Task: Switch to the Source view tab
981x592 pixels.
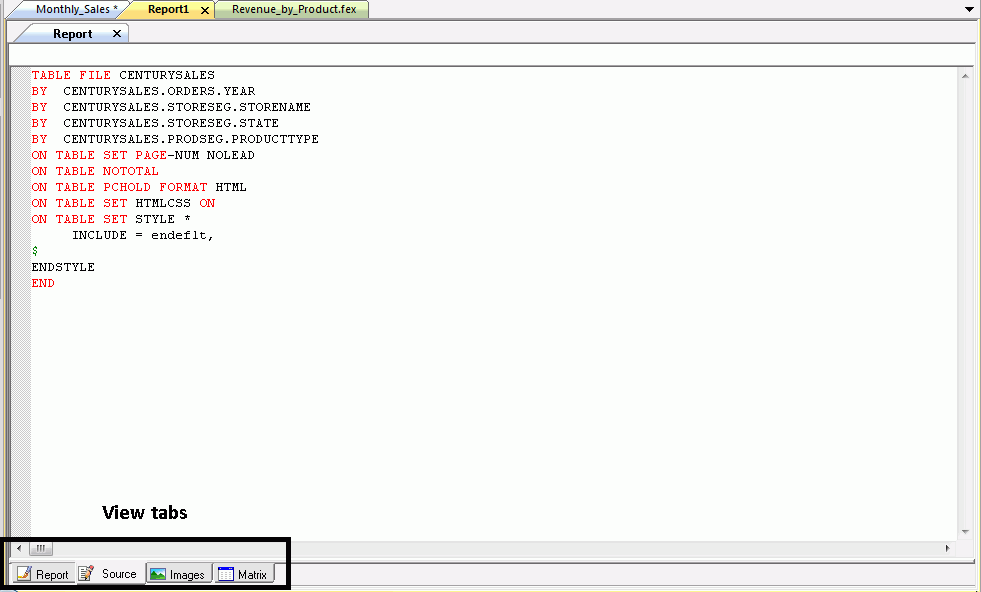Action: pyautogui.click(x=110, y=573)
